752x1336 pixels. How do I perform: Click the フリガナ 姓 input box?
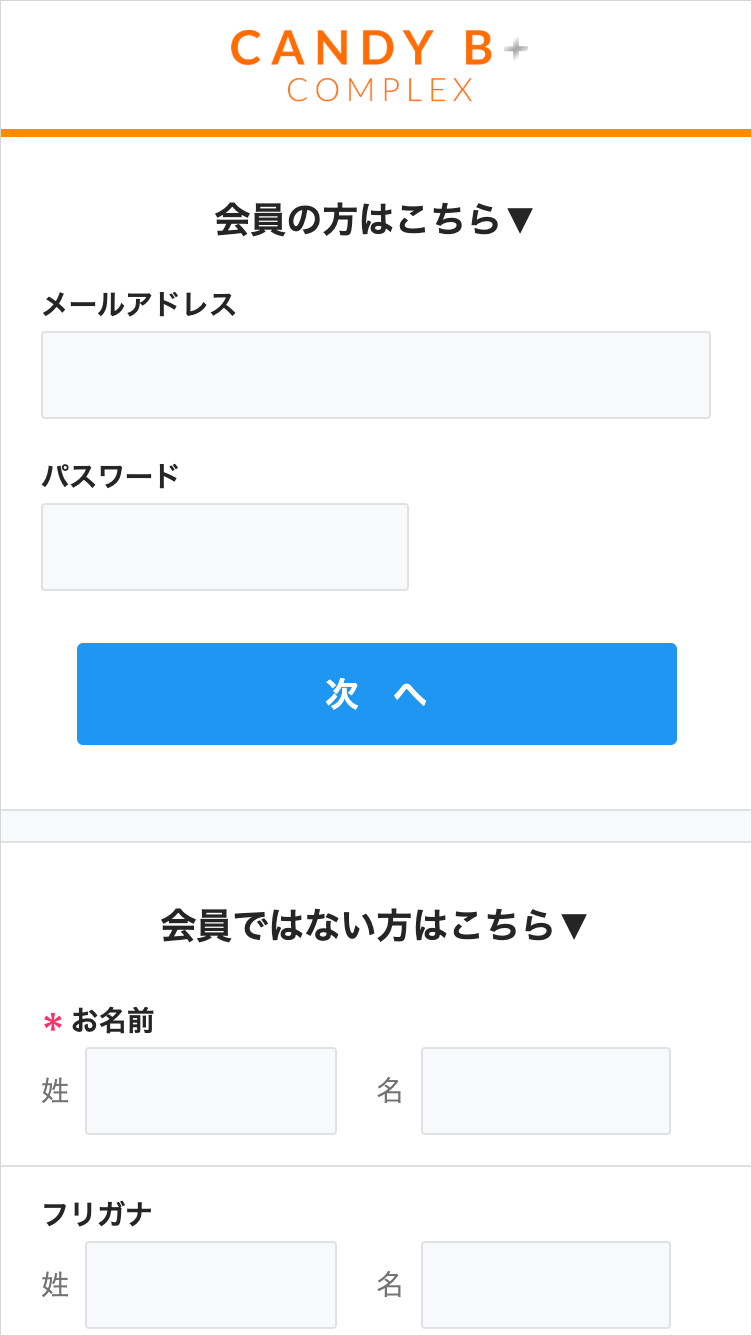coord(211,1285)
